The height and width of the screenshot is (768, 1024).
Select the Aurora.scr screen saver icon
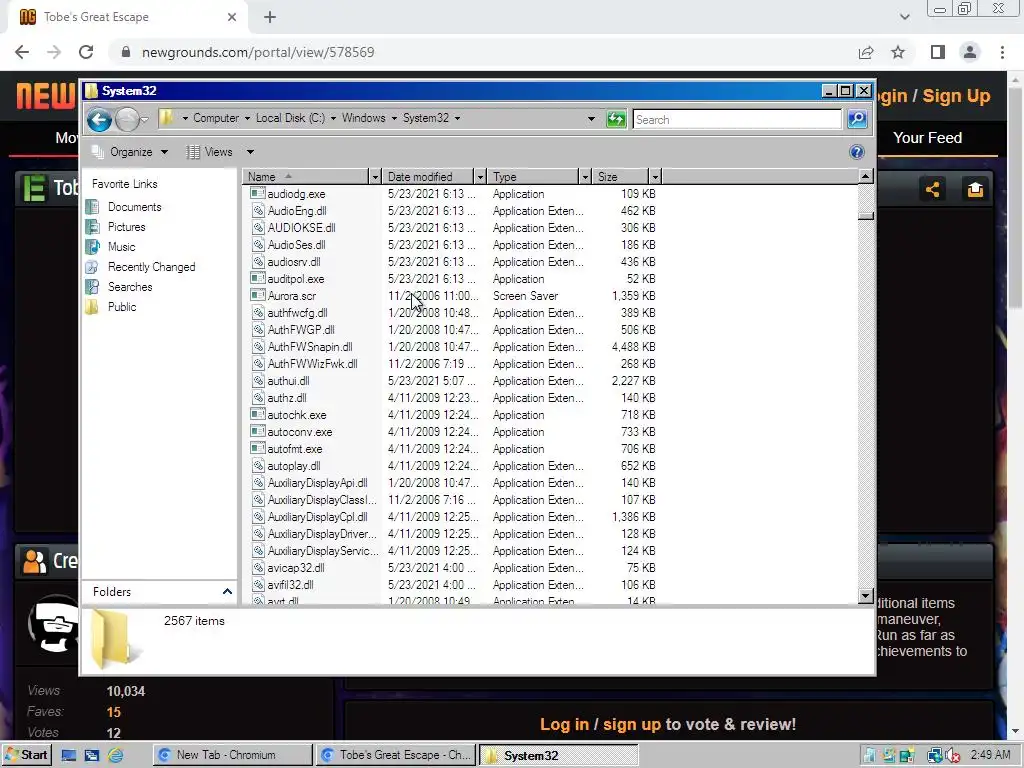tap(258, 296)
